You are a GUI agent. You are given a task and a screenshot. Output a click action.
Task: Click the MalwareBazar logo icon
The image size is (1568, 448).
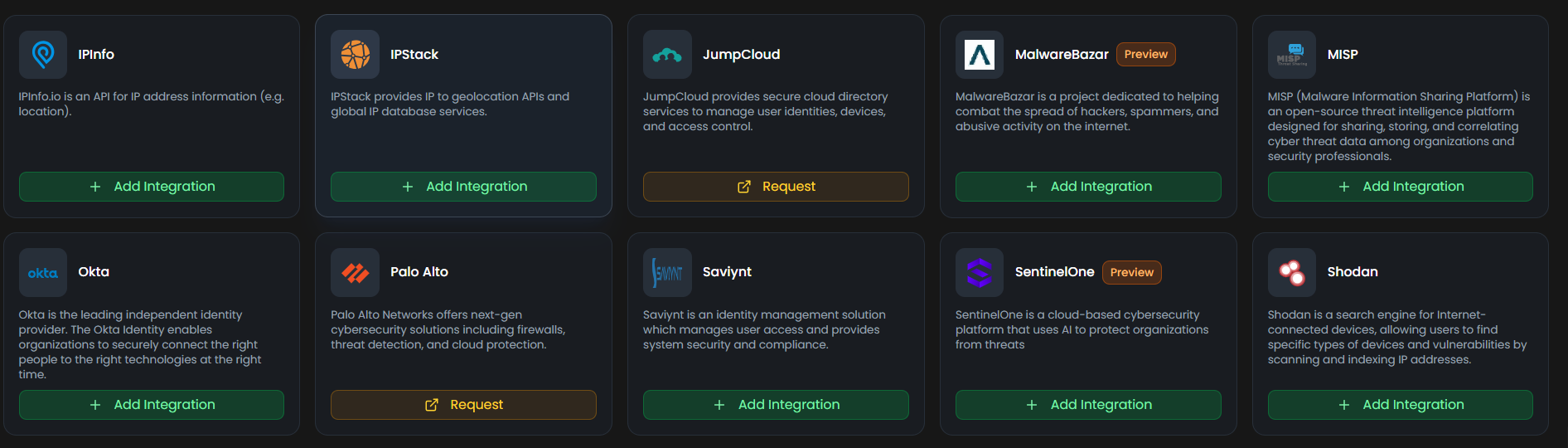pyautogui.click(x=980, y=55)
